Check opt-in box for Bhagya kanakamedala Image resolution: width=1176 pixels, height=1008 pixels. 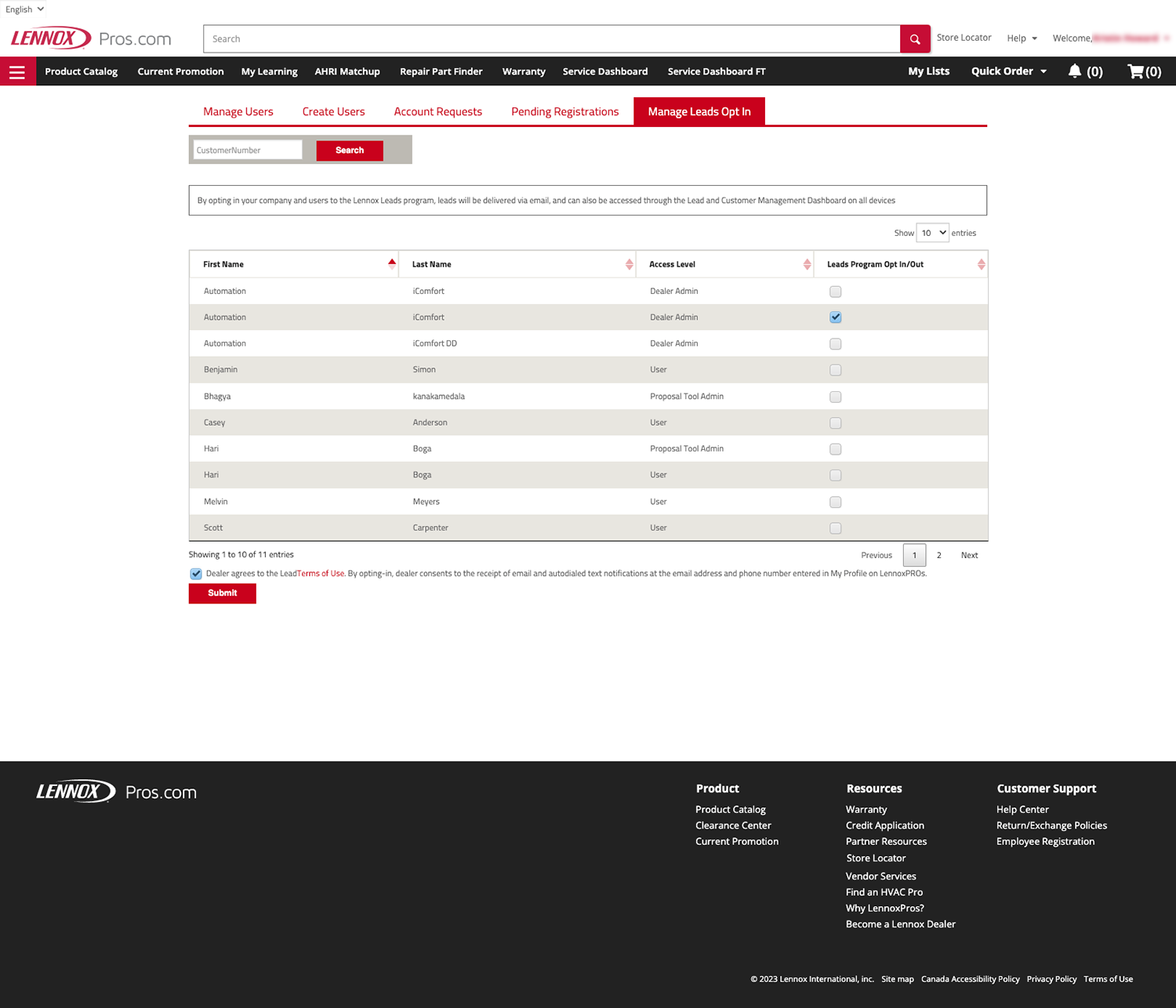836,397
